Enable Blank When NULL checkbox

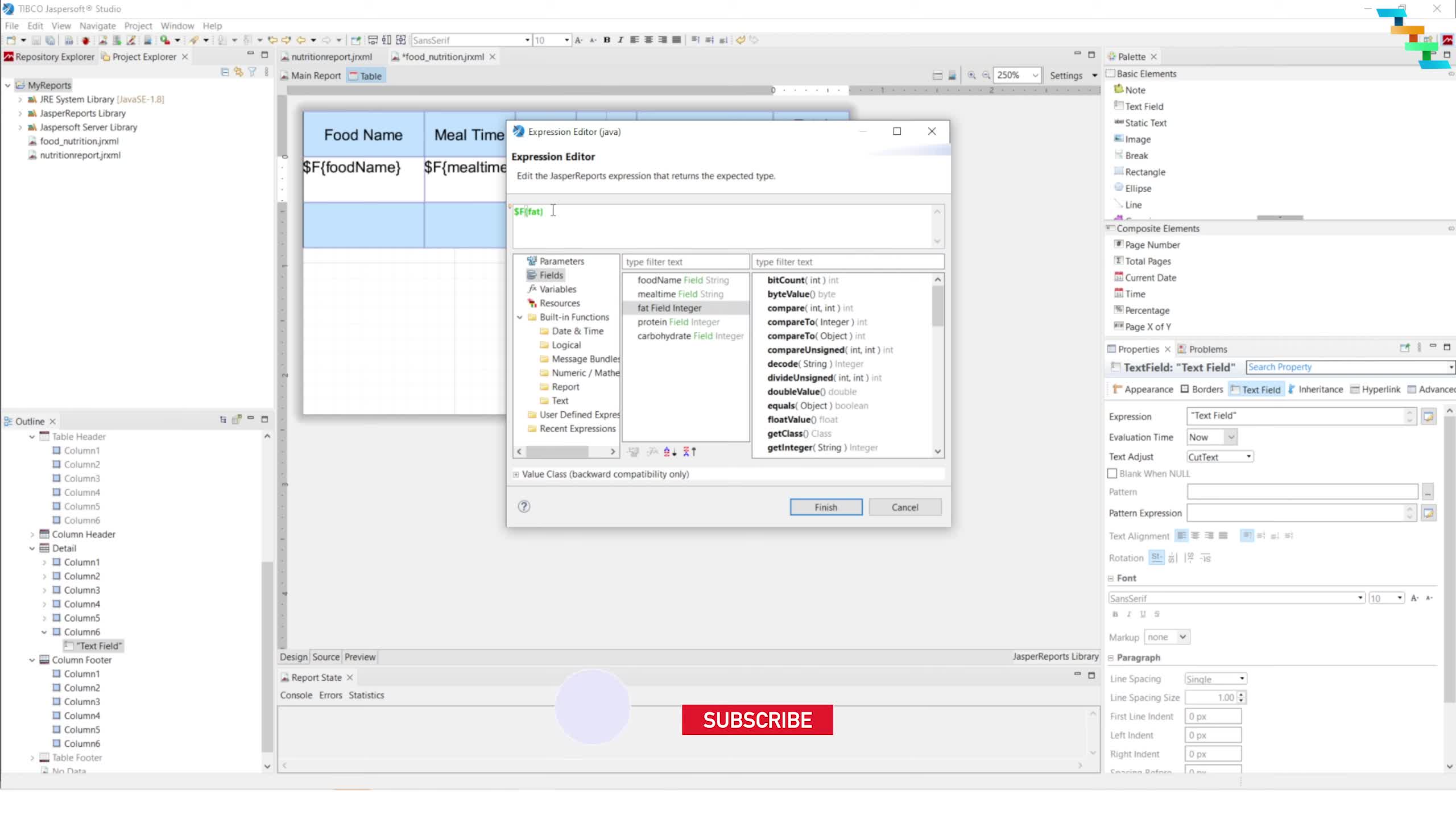pos(1112,474)
